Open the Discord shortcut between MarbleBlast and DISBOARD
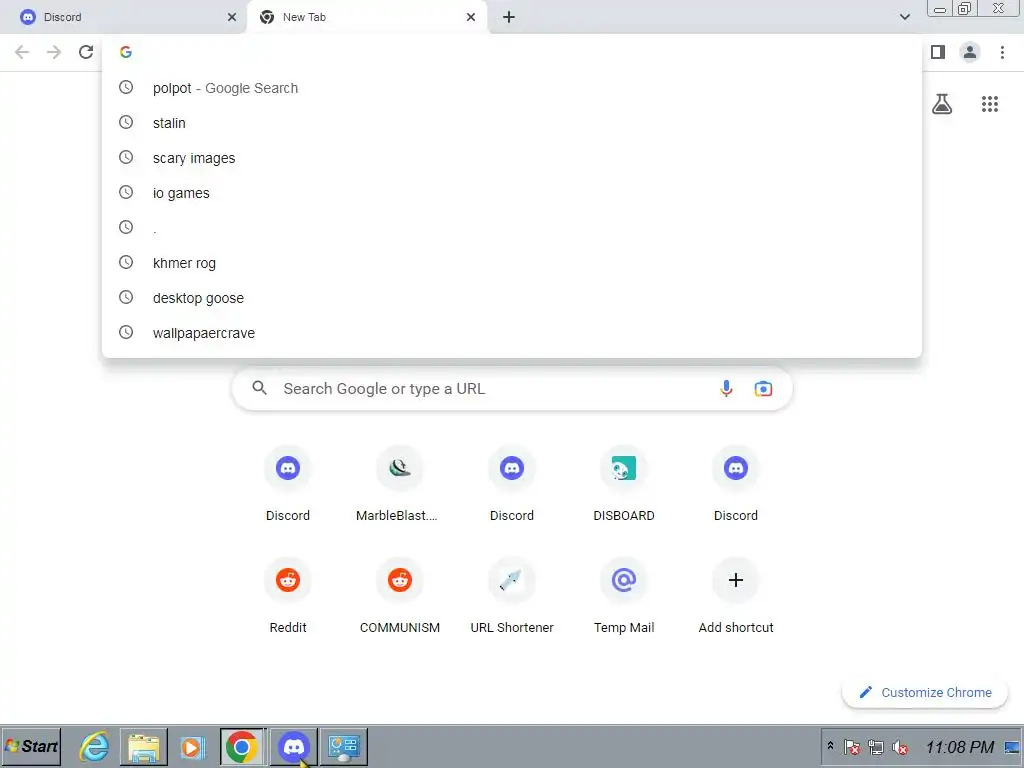 click(512, 484)
